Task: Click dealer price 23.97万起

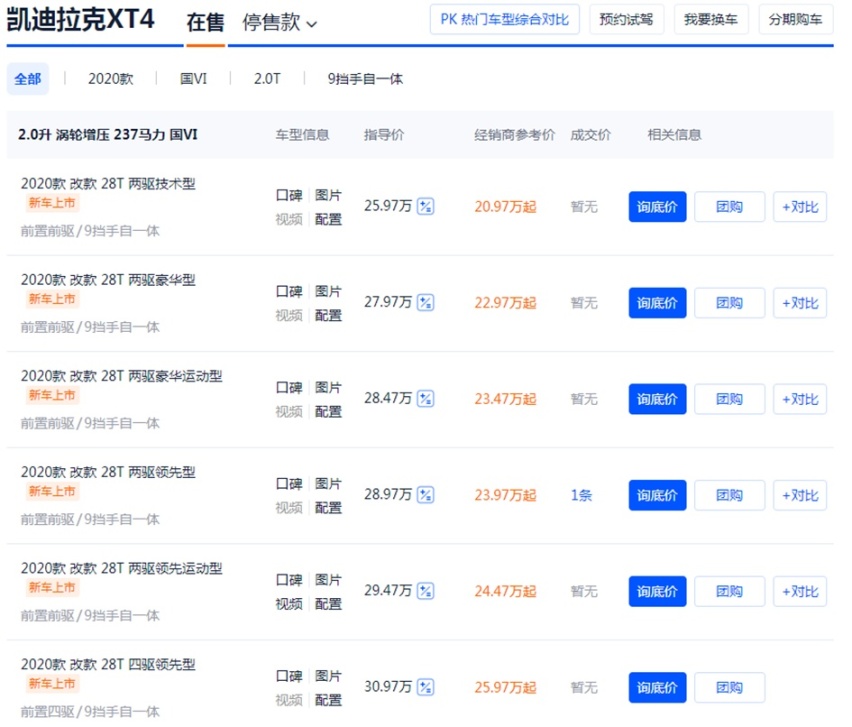Action: click(505, 495)
